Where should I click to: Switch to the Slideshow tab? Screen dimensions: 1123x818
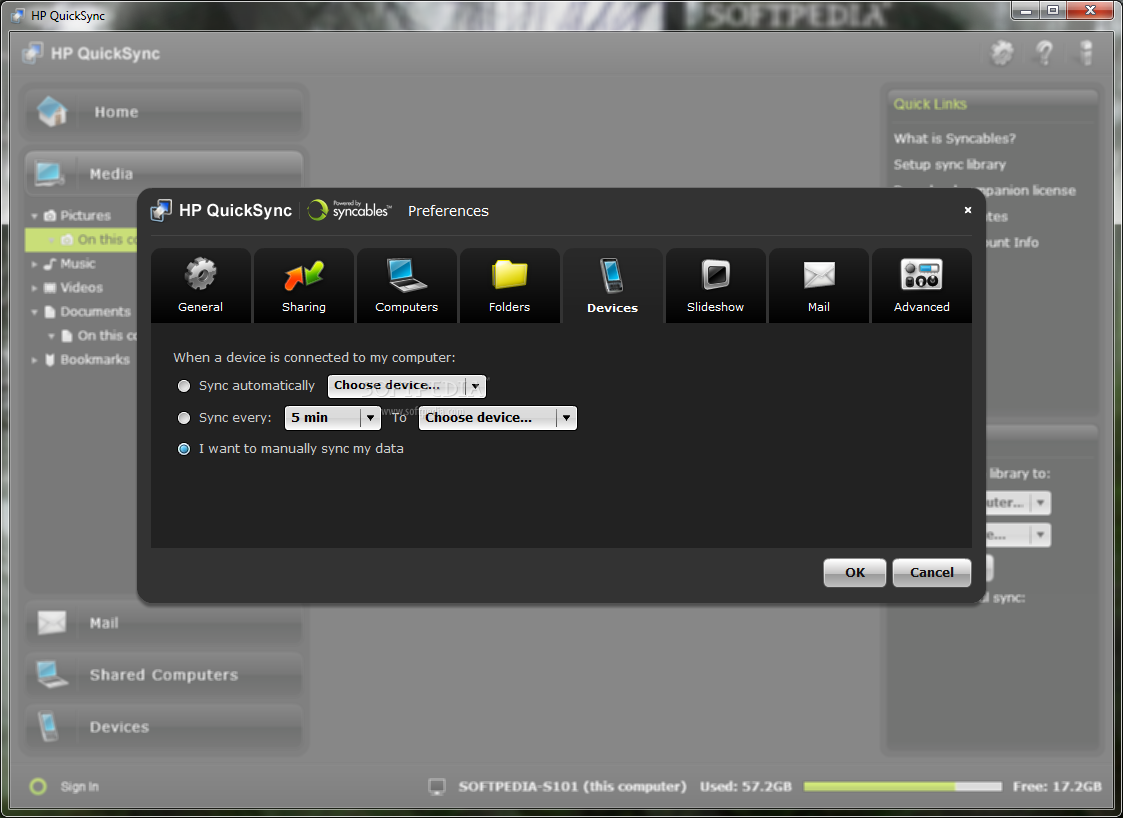pyautogui.click(x=715, y=286)
